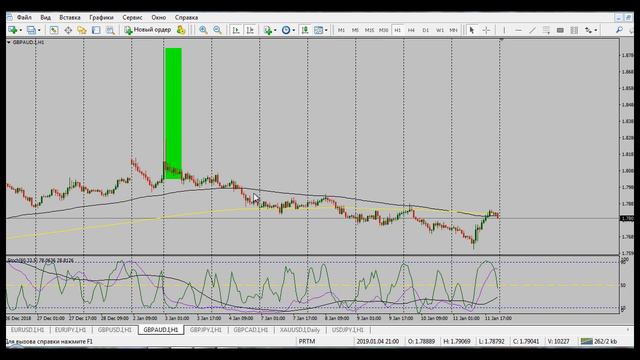Toggle the Data Window icon

68,30
